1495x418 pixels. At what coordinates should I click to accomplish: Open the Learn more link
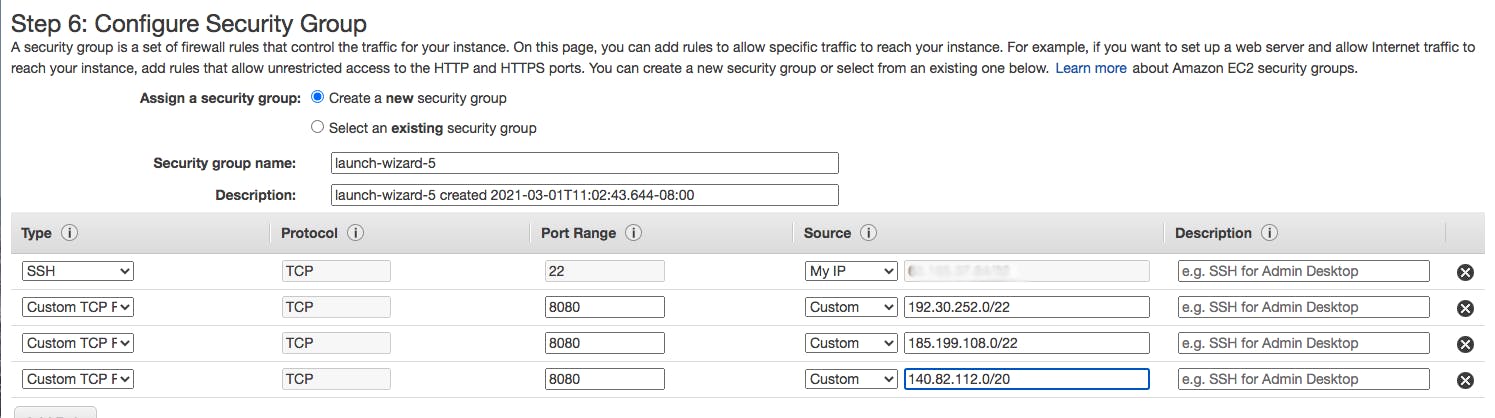[1091, 68]
